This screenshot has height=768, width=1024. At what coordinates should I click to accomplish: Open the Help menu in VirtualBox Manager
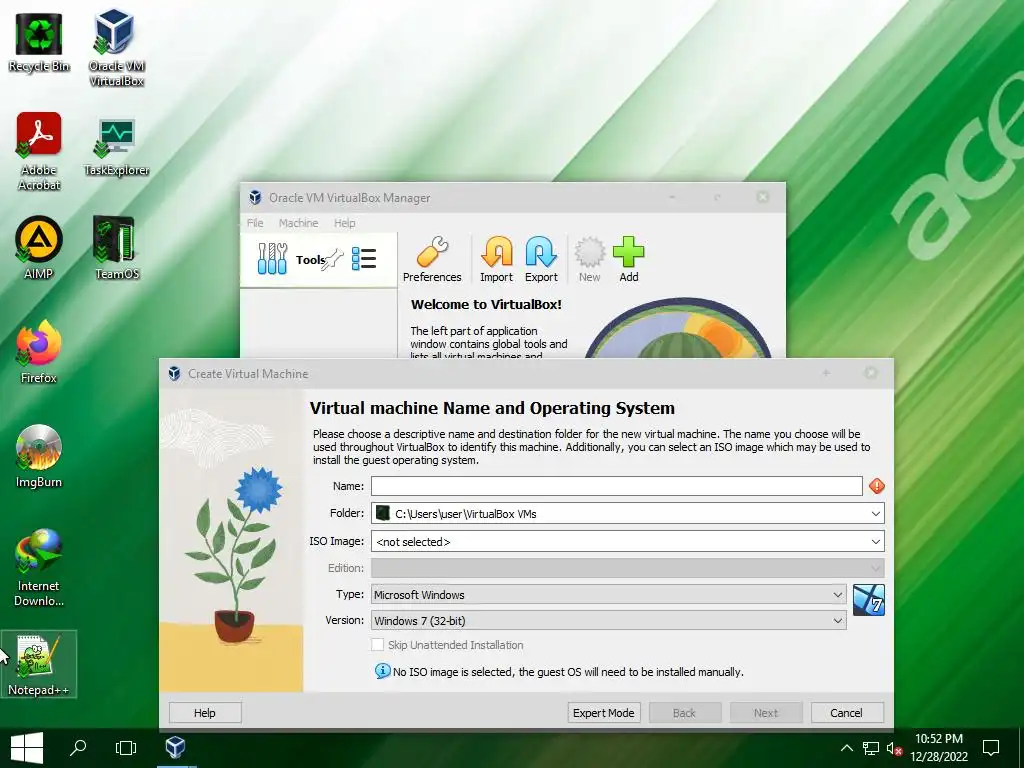345,223
